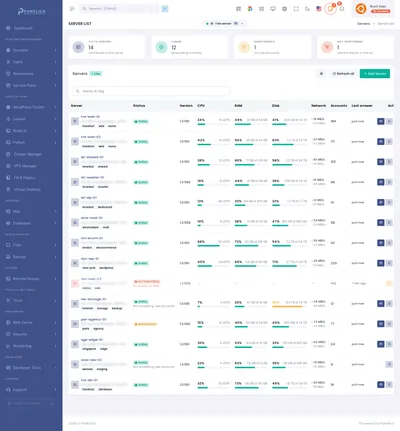Open the Remote Access sidebar menu
The image size is (400, 431).
coord(31,279)
